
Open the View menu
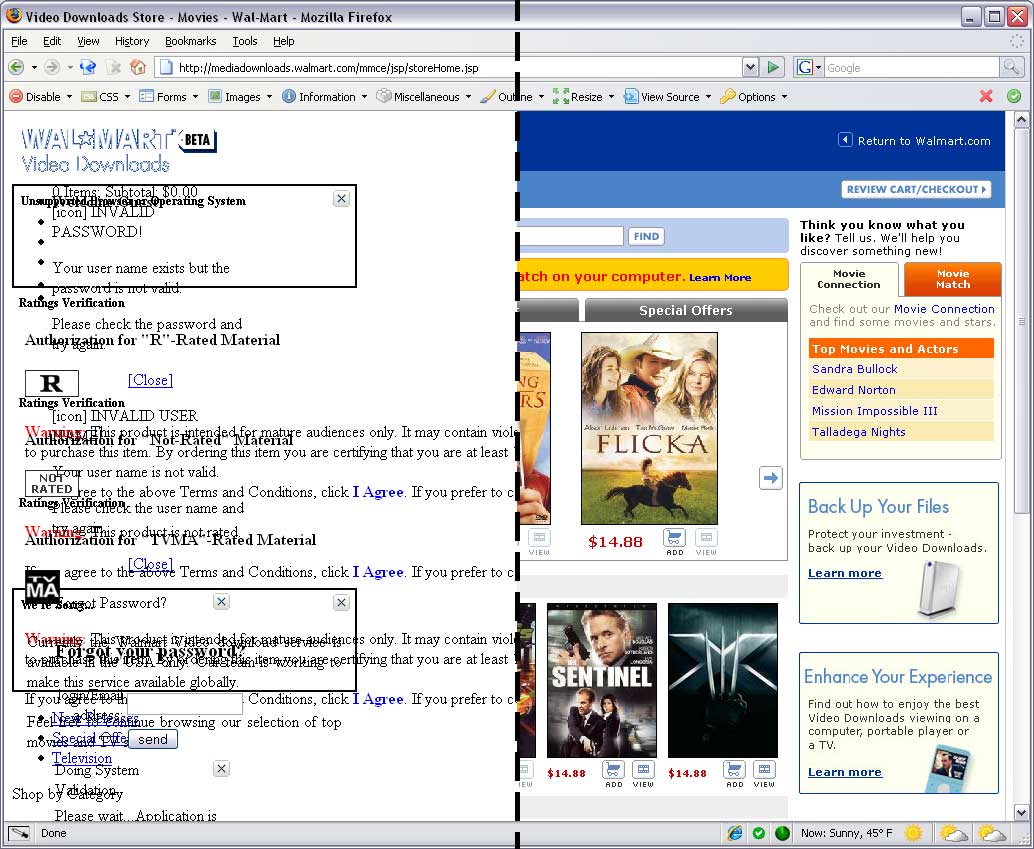tap(88, 41)
